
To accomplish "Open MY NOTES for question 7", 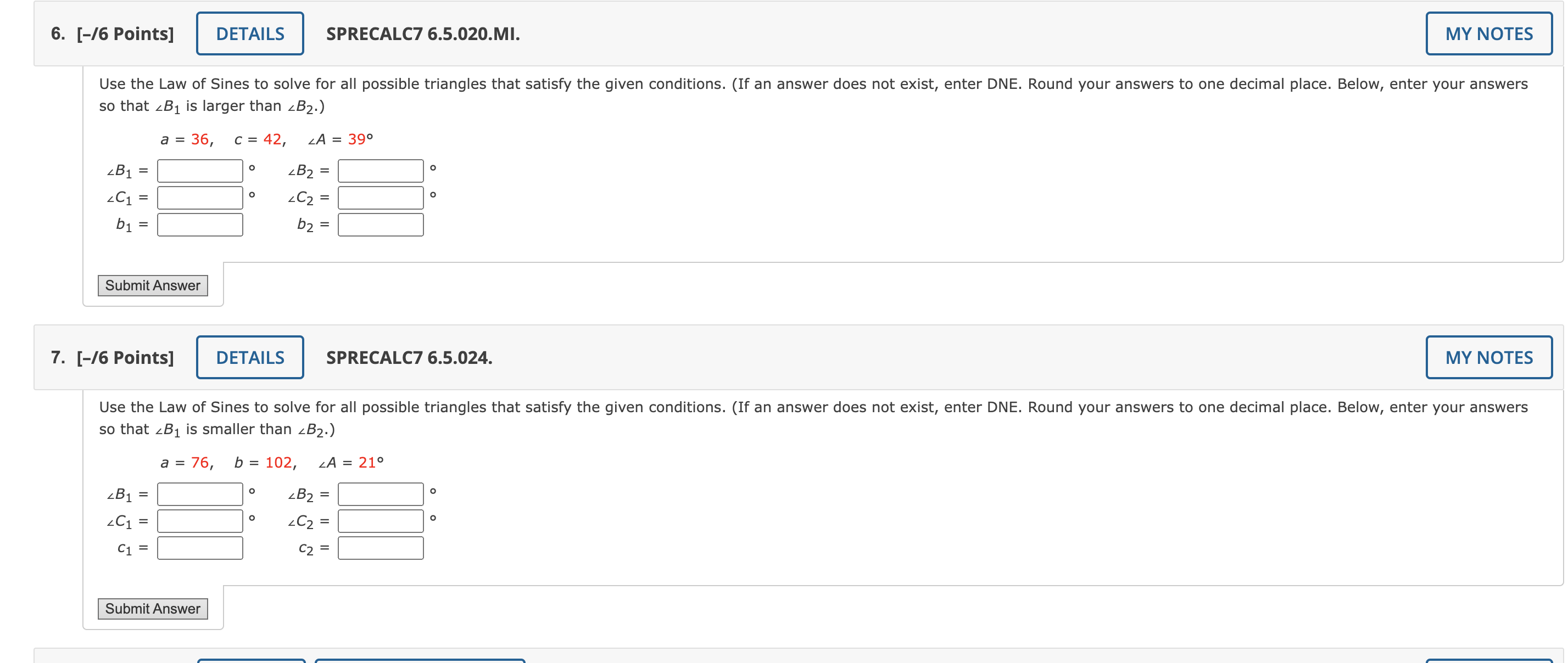I will pos(1489,357).
